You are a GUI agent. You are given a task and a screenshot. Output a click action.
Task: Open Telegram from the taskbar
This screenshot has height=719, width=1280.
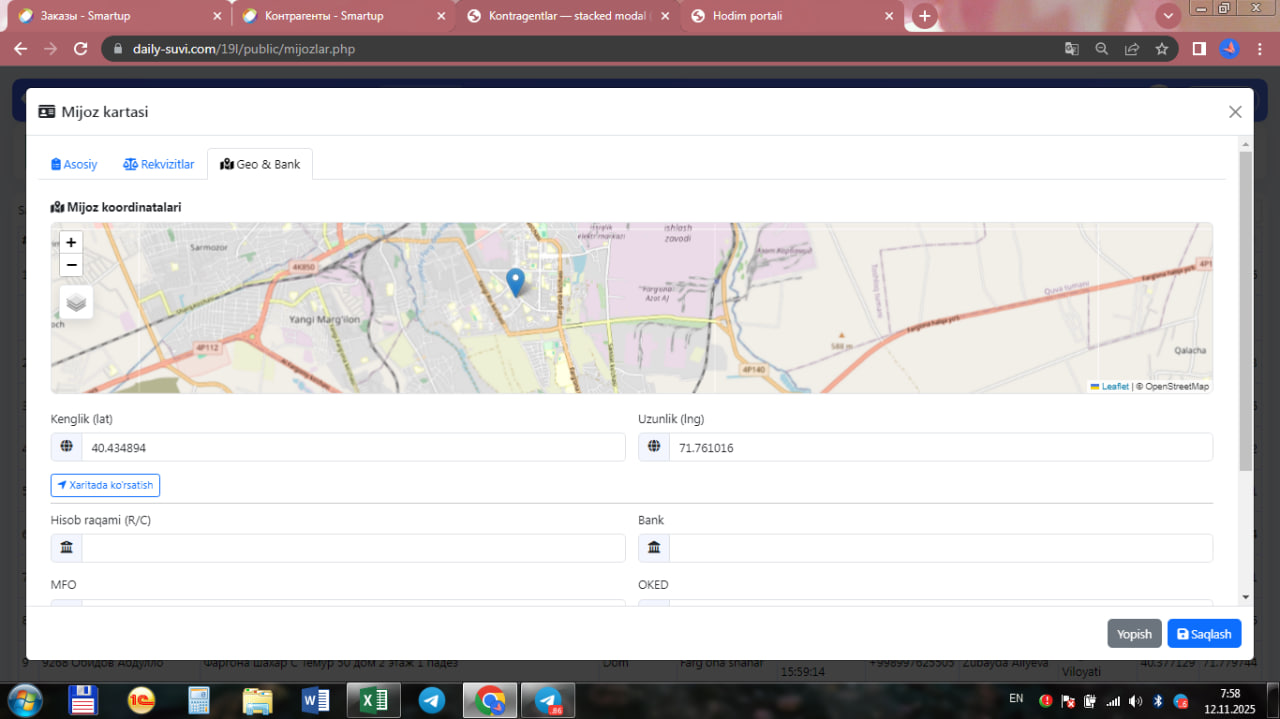(x=432, y=700)
